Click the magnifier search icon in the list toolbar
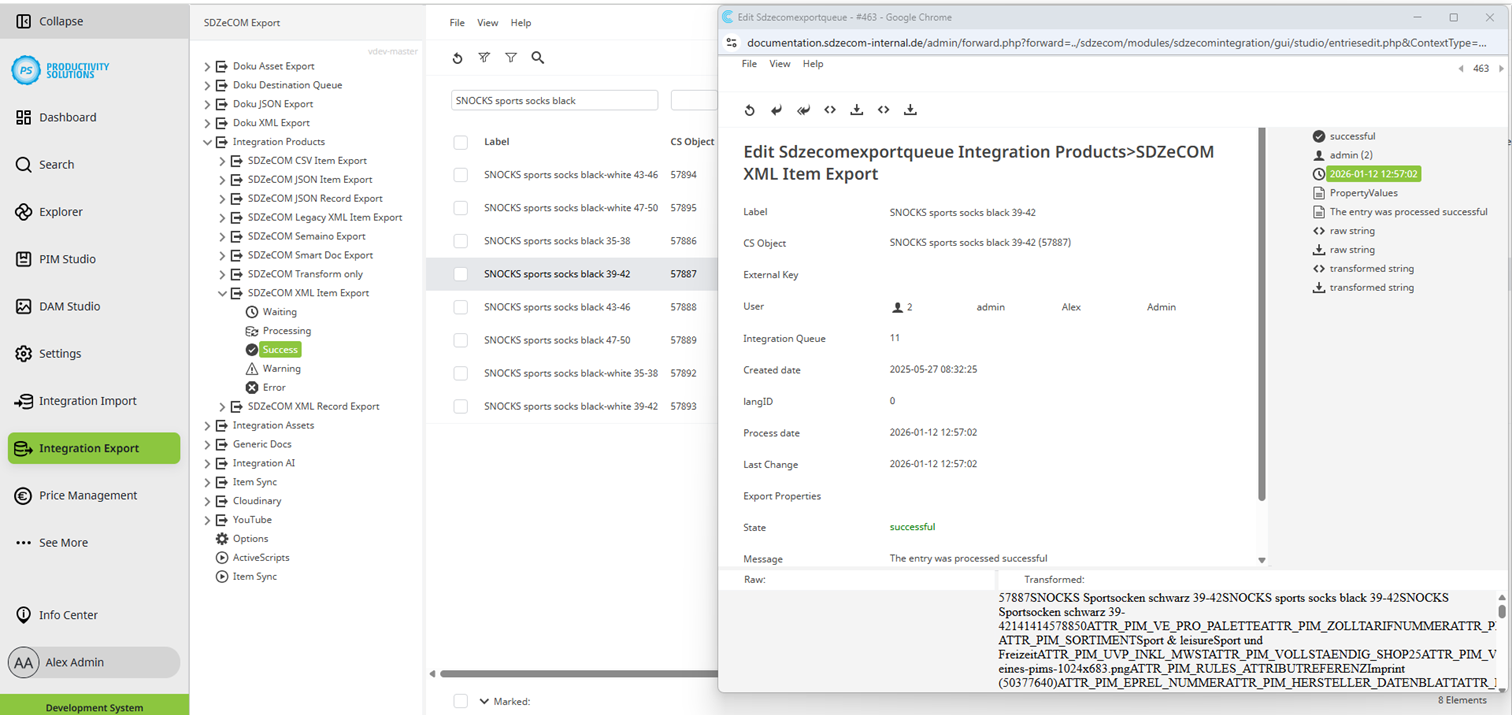1512x715 pixels. (x=538, y=58)
